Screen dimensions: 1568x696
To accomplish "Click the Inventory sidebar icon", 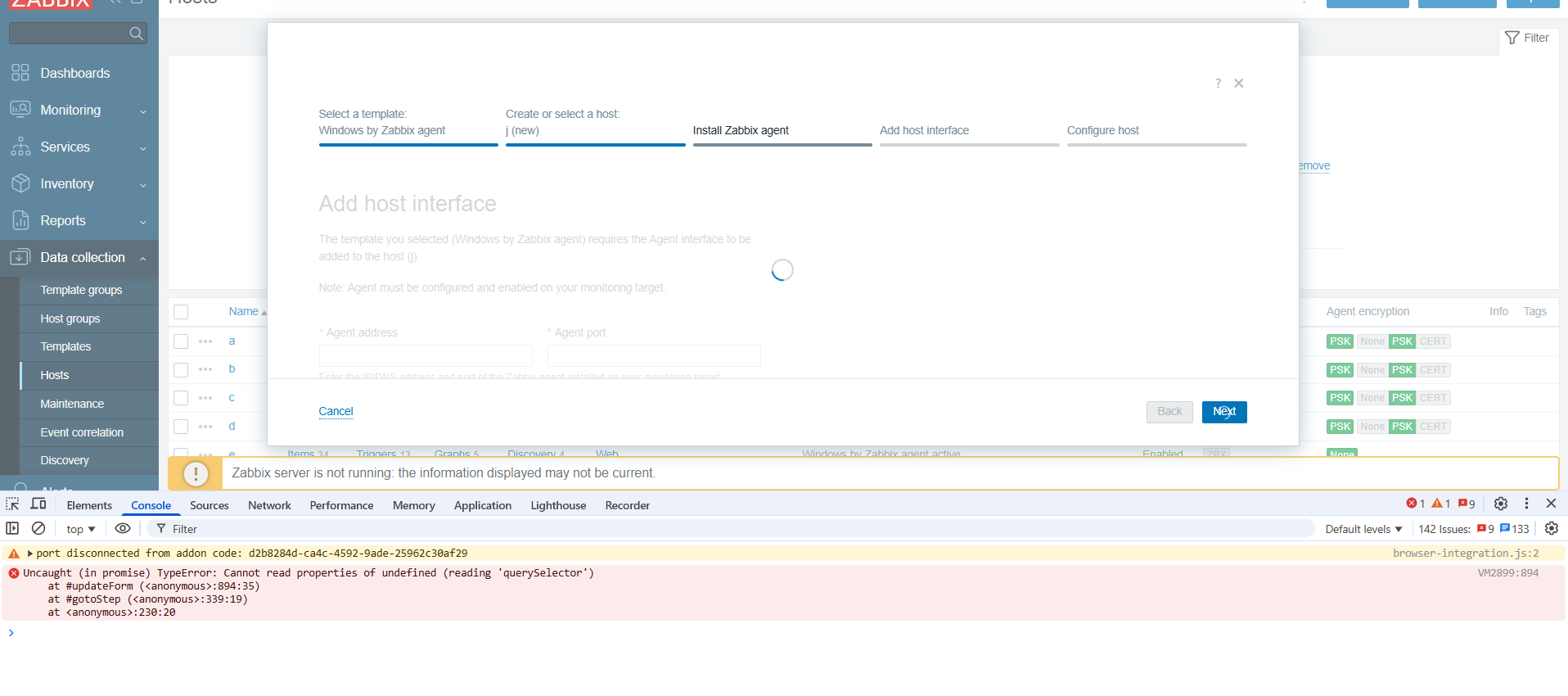I will 20,183.
